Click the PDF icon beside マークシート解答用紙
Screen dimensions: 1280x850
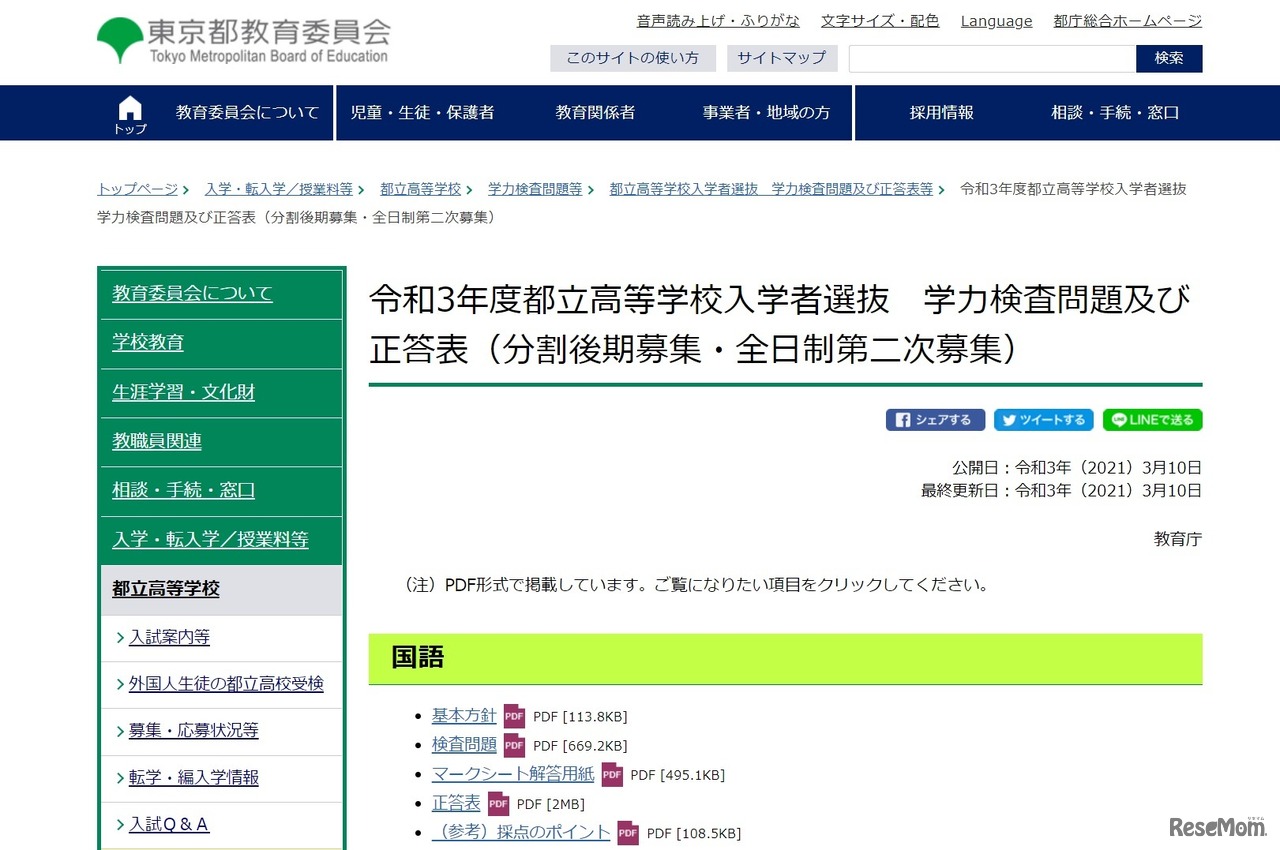612,775
